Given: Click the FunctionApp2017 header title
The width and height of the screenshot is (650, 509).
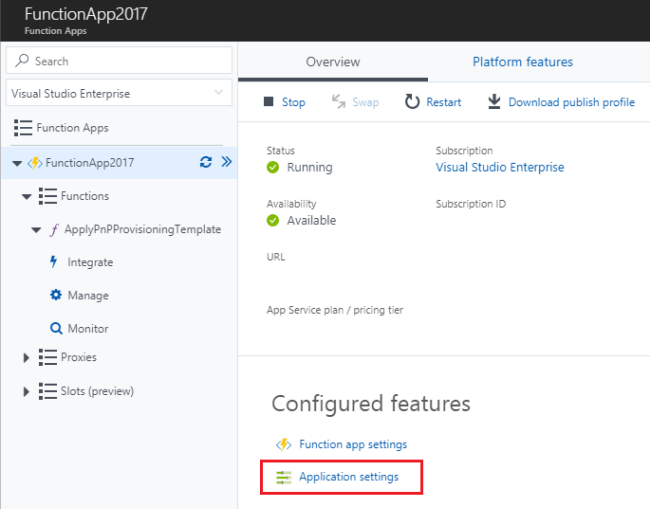Looking at the screenshot, I should tap(86, 14).
